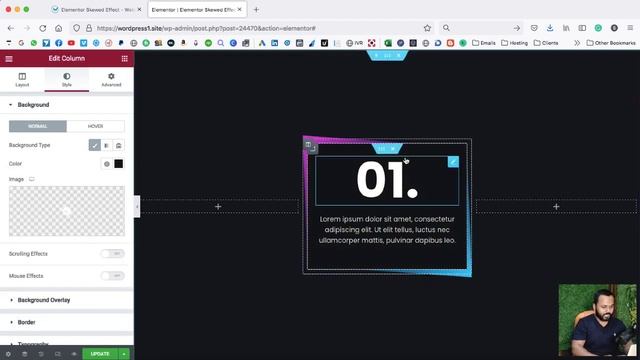Open the Firefox application menu
Image resolution: width=640 pixels, height=360 pixels.
pyautogui.click(x=630, y=28)
